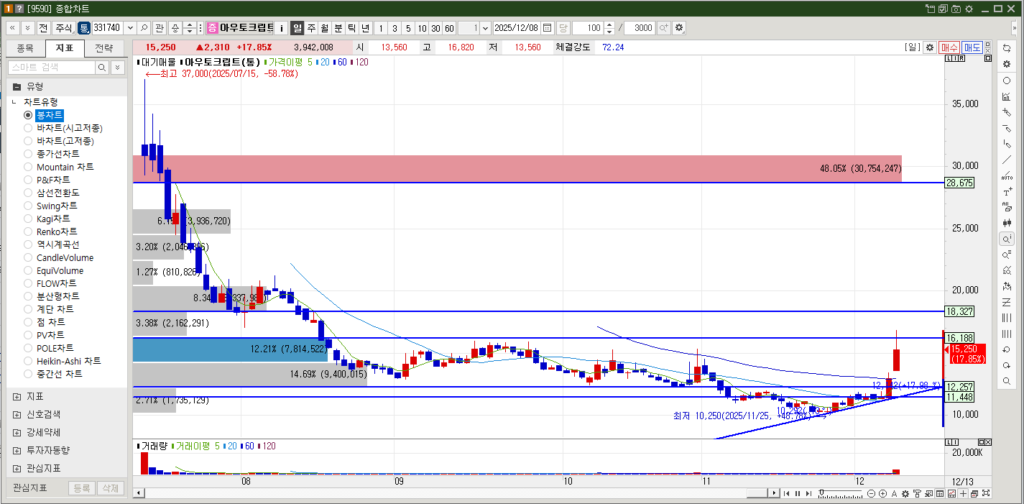Select the Renko차트 radio button
Screen dimensions: 1024x504
29,231
